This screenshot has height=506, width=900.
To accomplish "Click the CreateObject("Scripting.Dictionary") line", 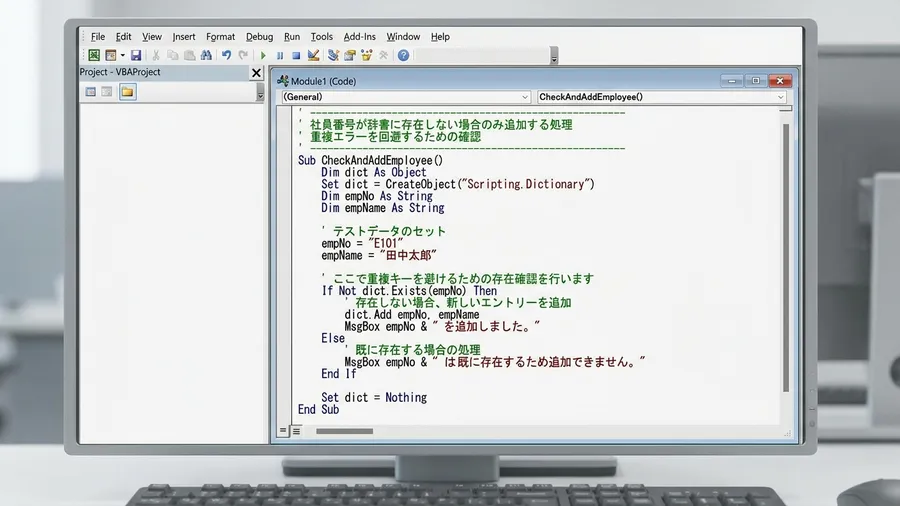I will tap(458, 184).
